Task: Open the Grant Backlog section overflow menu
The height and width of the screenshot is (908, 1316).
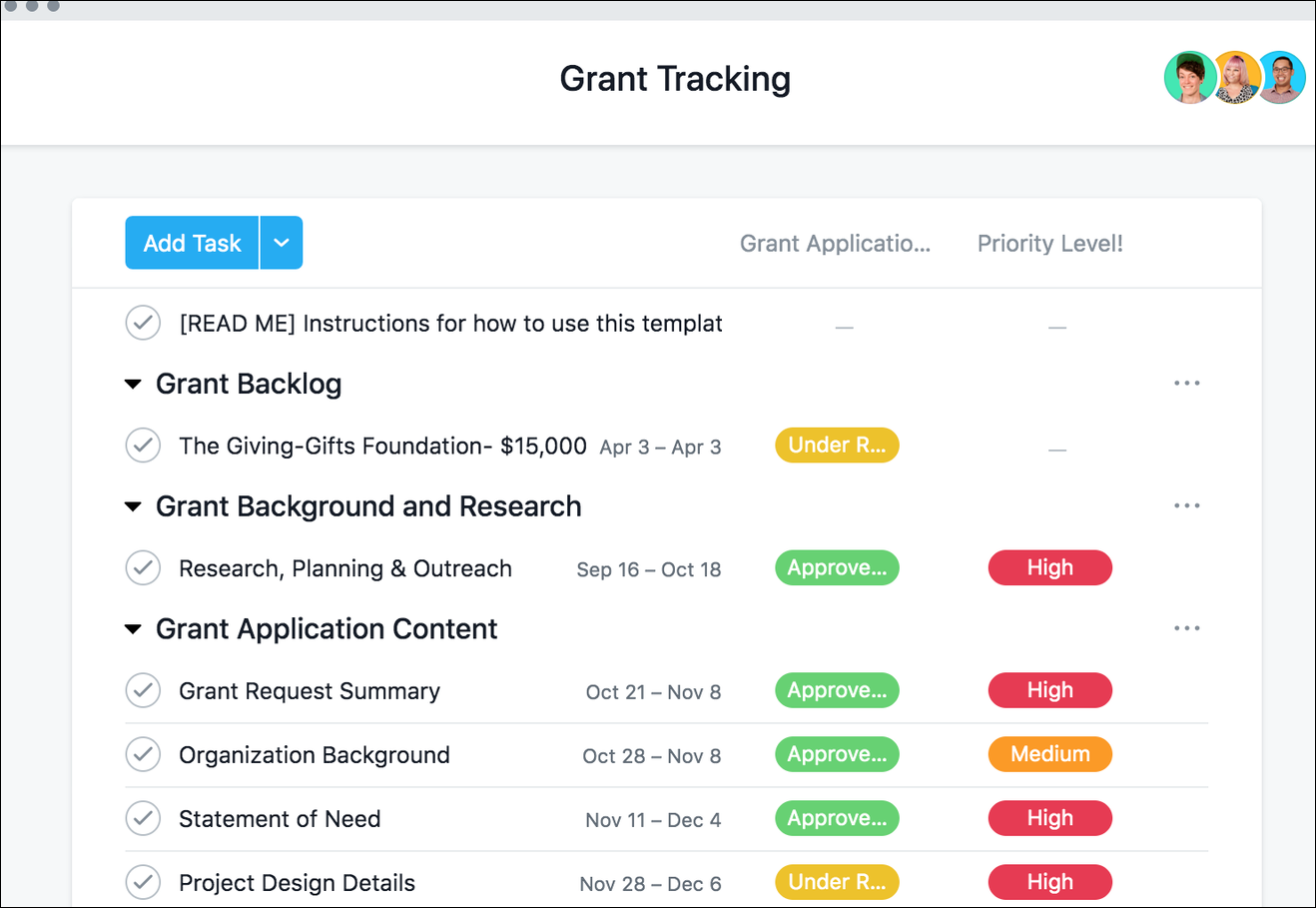Action: click(1186, 383)
